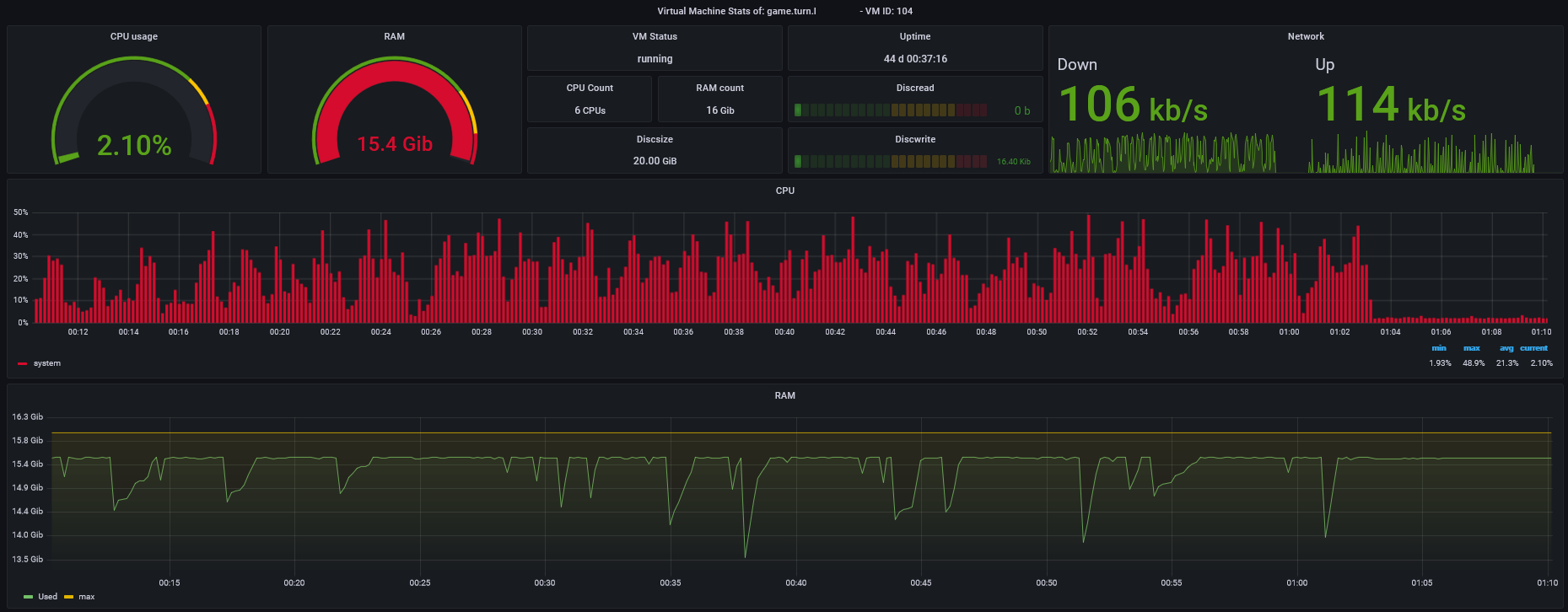Sort CPU legend by avg column
This screenshot has height=612, width=1568.
(x=1506, y=348)
